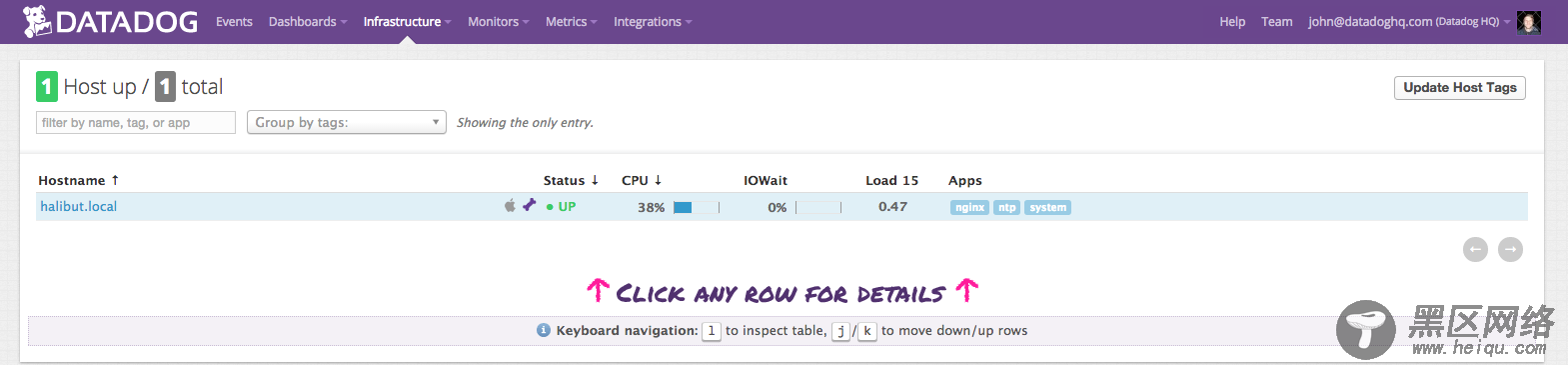Click the purple agent icon in the halibut.local row

530,205
